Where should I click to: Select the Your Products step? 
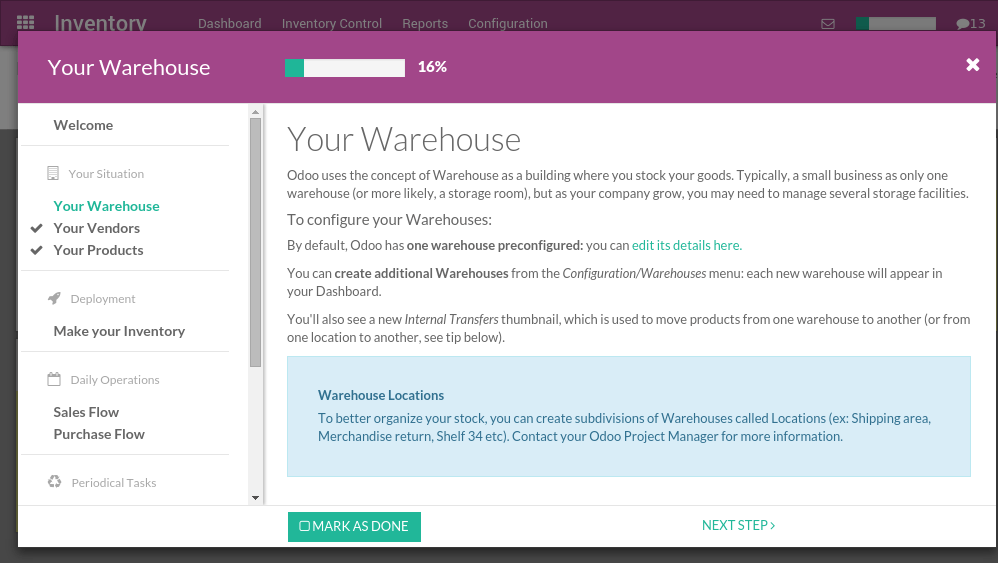pos(99,250)
